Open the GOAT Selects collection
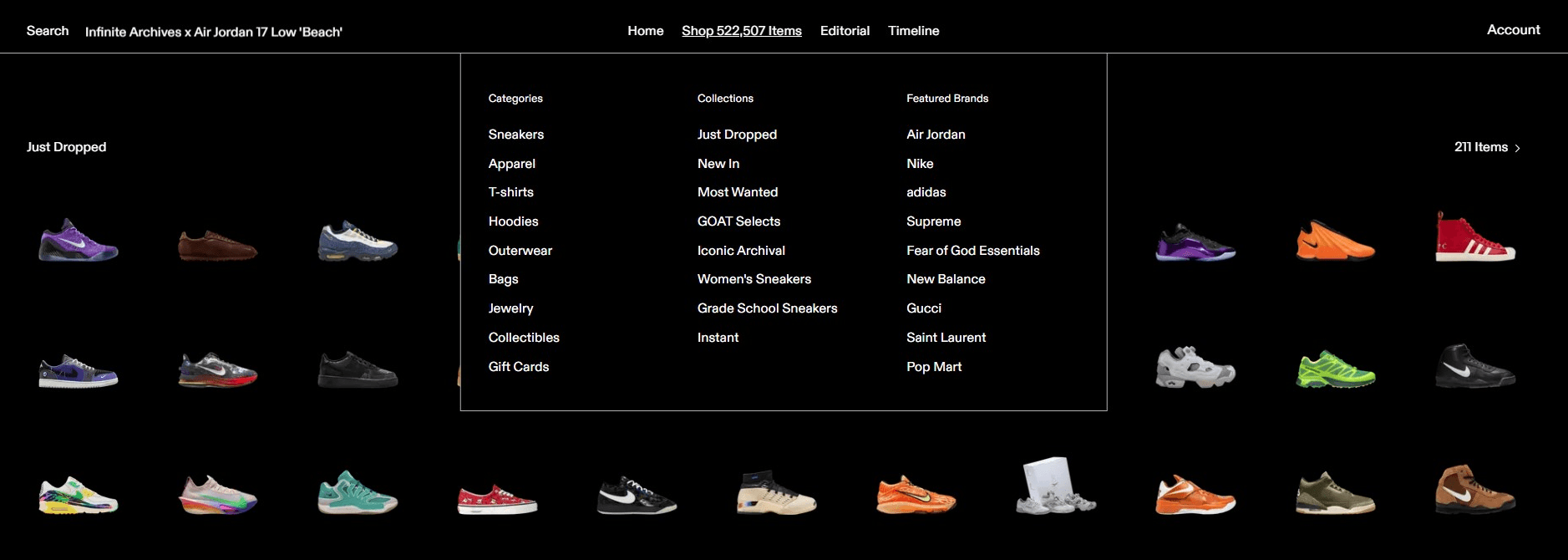Screen dimensions: 1568x560 point(738,221)
